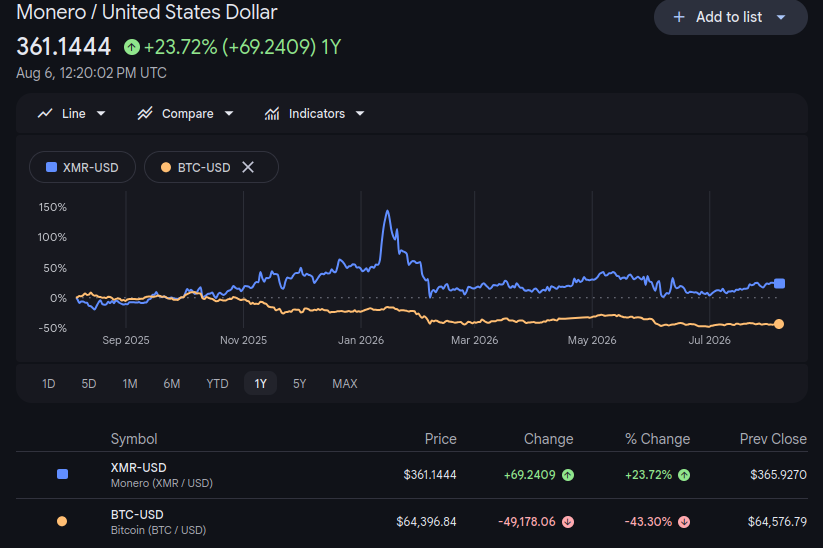Click the Indicators bar-chart icon
Viewport: 823px width, 548px height.
tap(271, 113)
